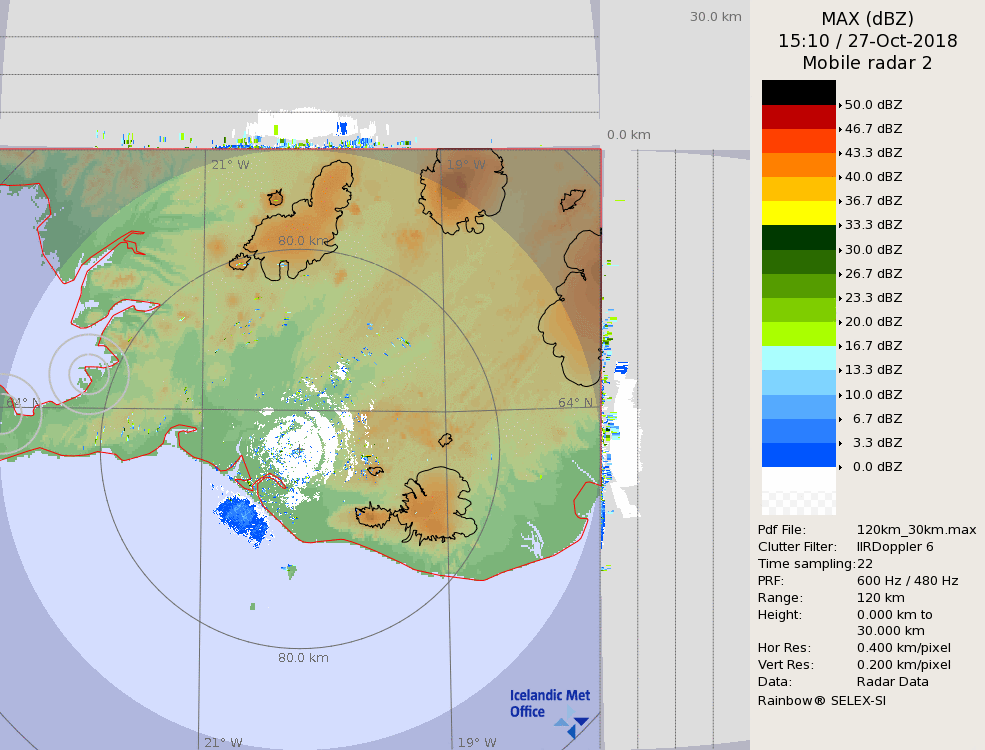Choose the light cyan 13.3 dBZ swatch
The height and width of the screenshot is (750, 985).
tap(798, 358)
